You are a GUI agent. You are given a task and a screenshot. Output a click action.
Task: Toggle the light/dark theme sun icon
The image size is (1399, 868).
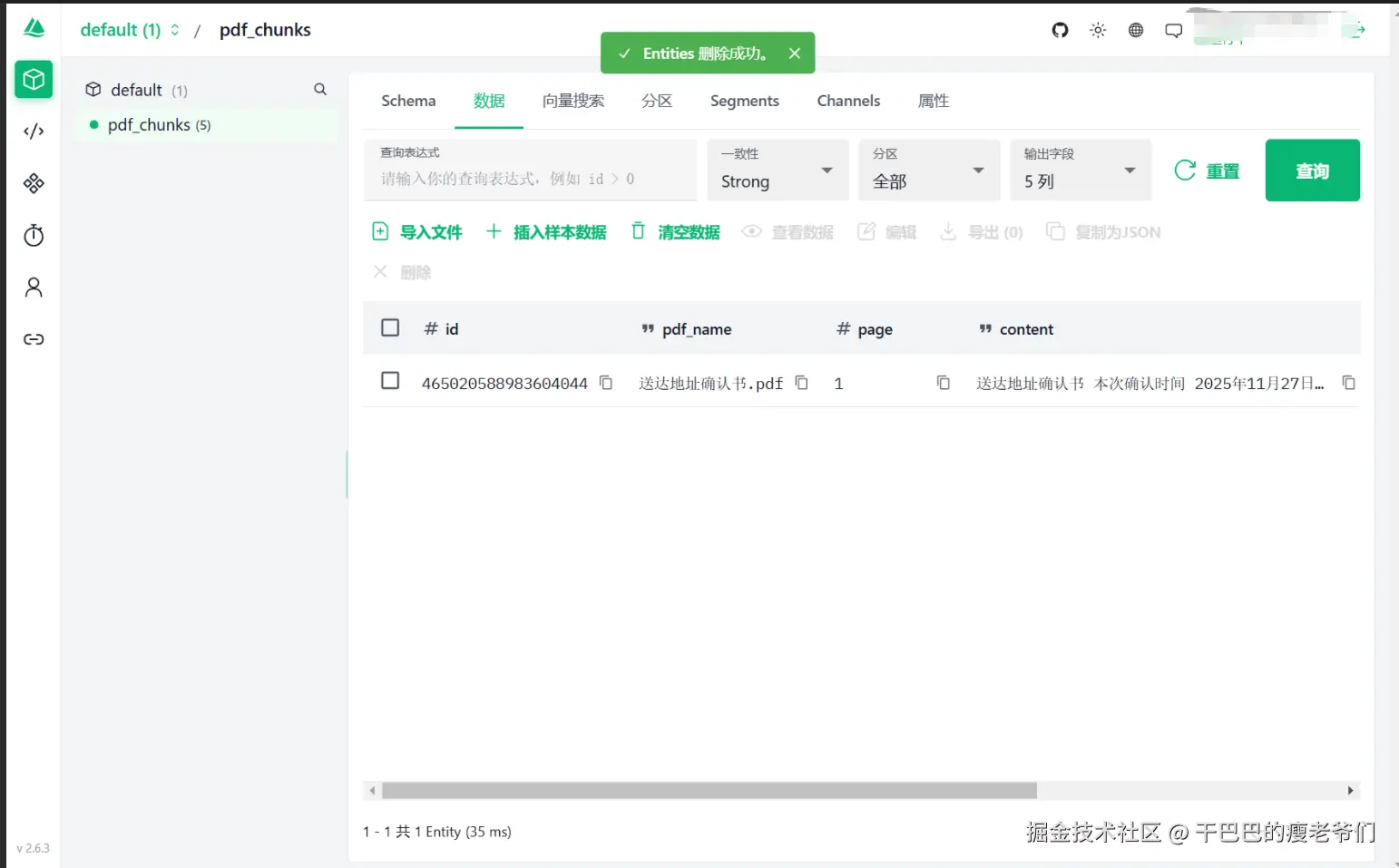[1098, 30]
